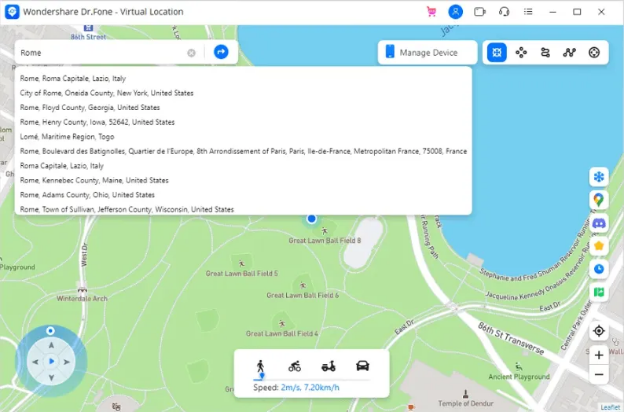
Task: Click the Discord icon on the sidebar
Action: tap(599, 223)
